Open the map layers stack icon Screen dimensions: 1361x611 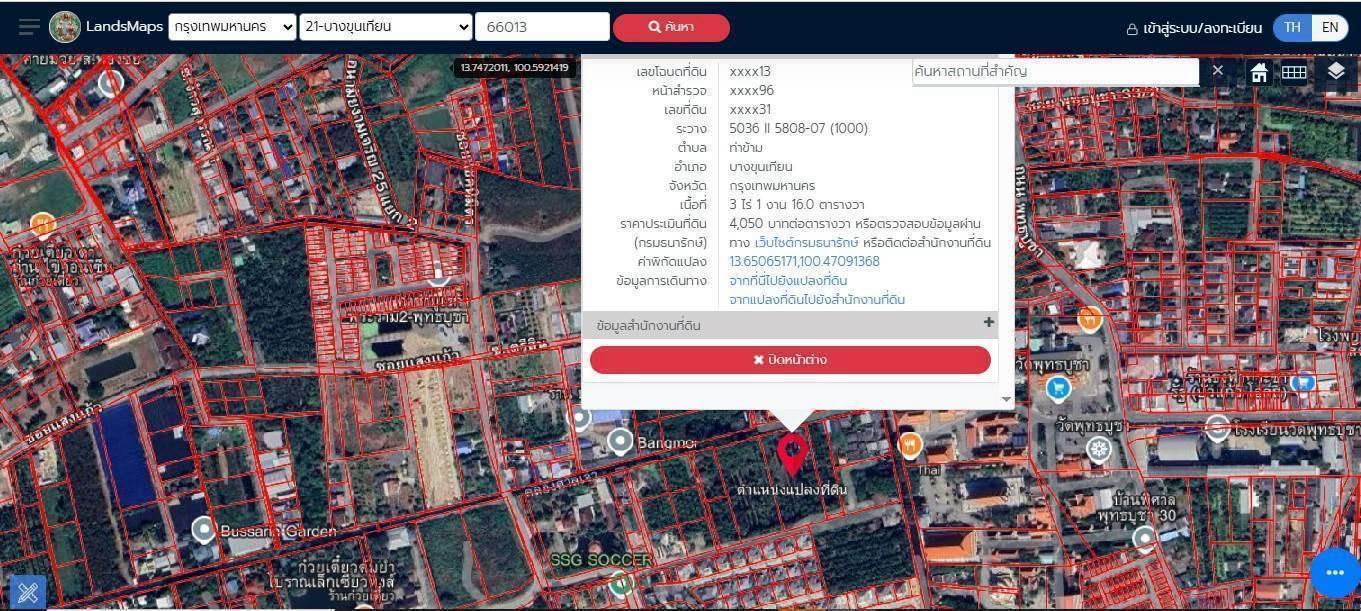(1336, 71)
